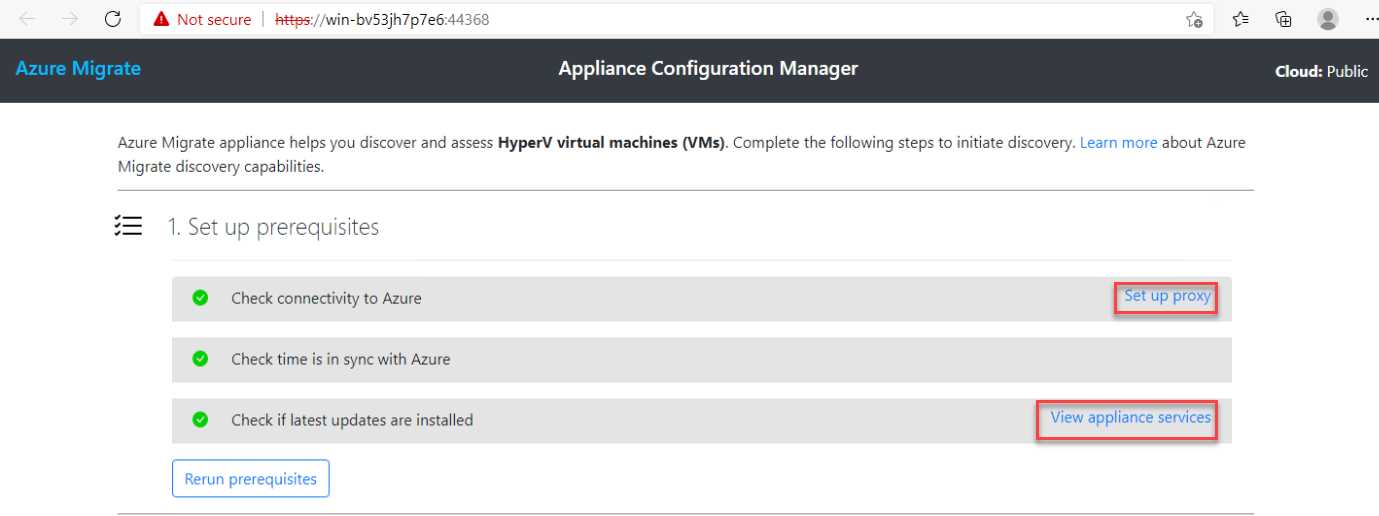Viewport: 1379px width, 516px height.
Task: Click the Check connectivity to Azure text
Action: click(326, 298)
